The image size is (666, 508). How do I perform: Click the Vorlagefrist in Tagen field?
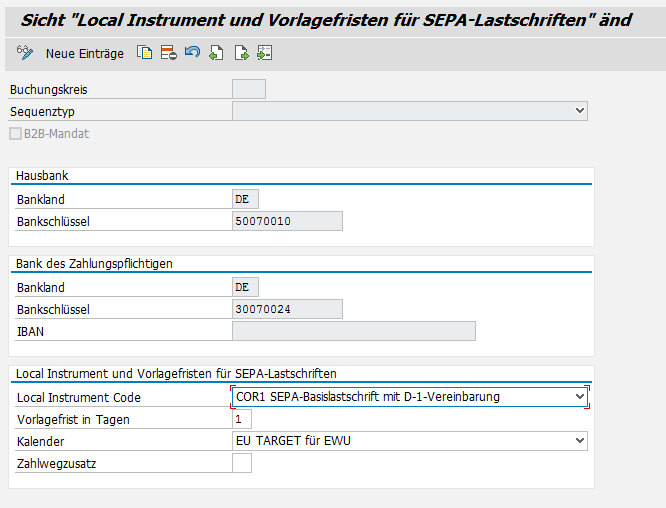242,419
